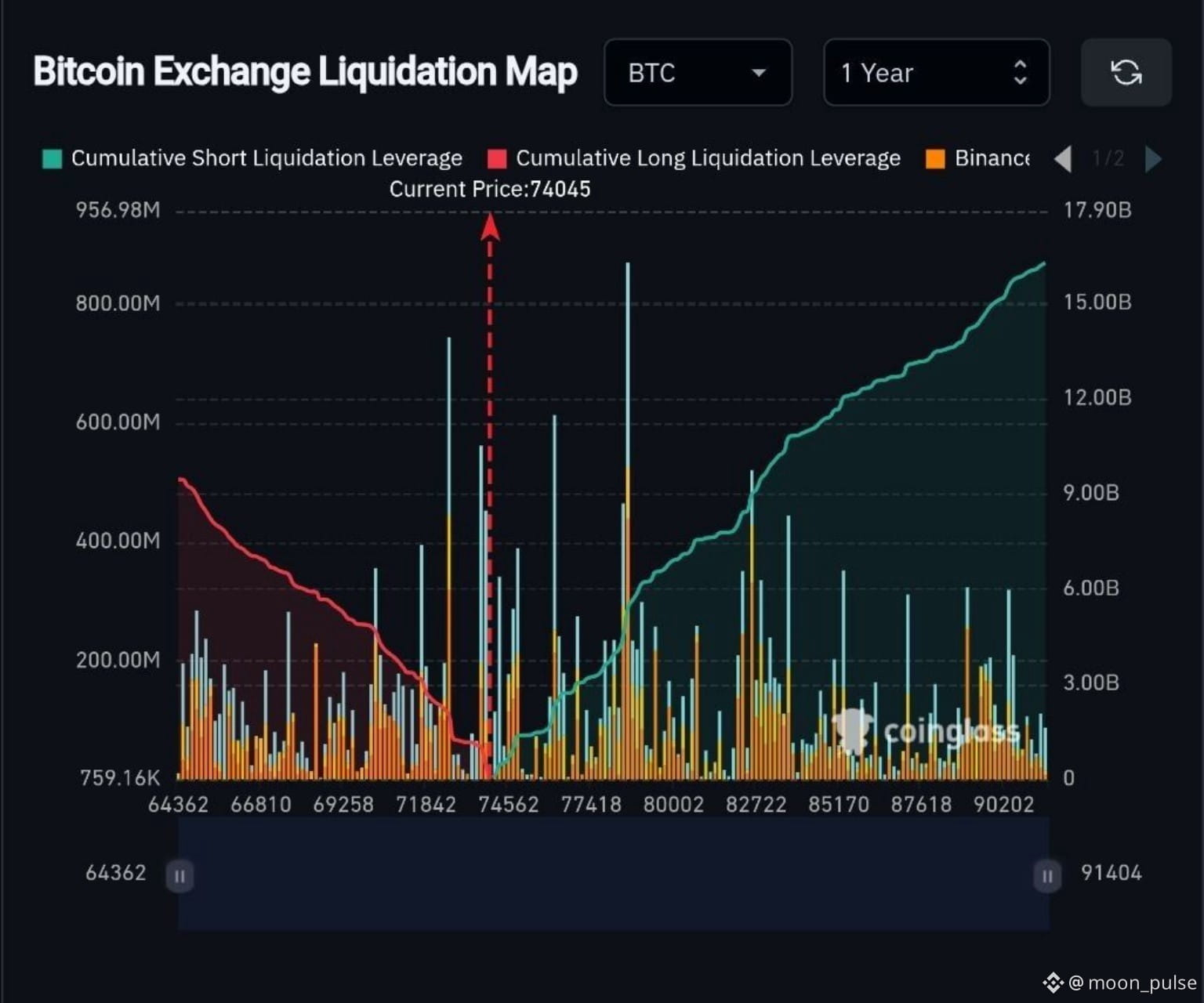Click the 6.00B right axis label

pyautogui.click(x=1091, y=588)
